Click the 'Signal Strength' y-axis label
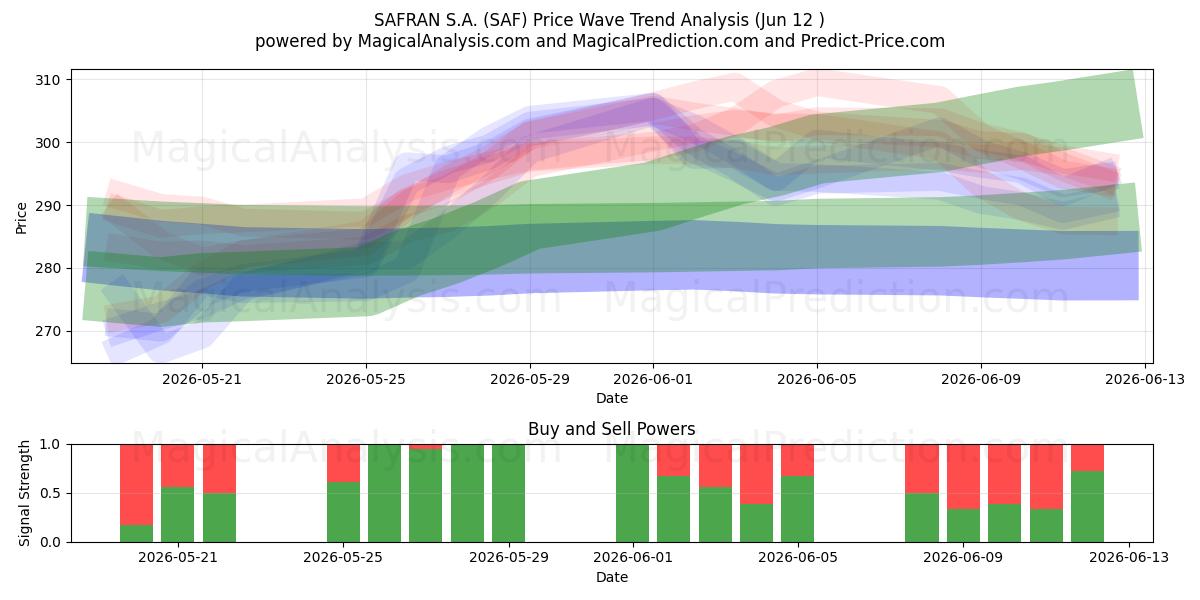Screen dimensions: 1200x600 26,493
